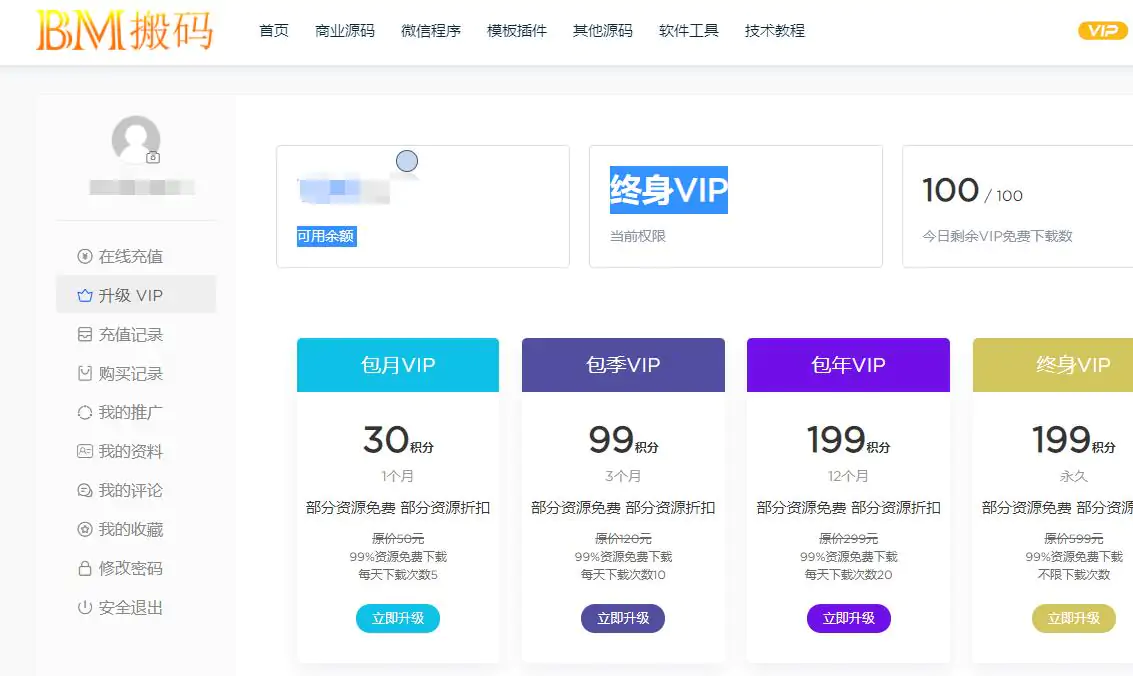Click 原价299元 strikethrough text

point(848,539)
